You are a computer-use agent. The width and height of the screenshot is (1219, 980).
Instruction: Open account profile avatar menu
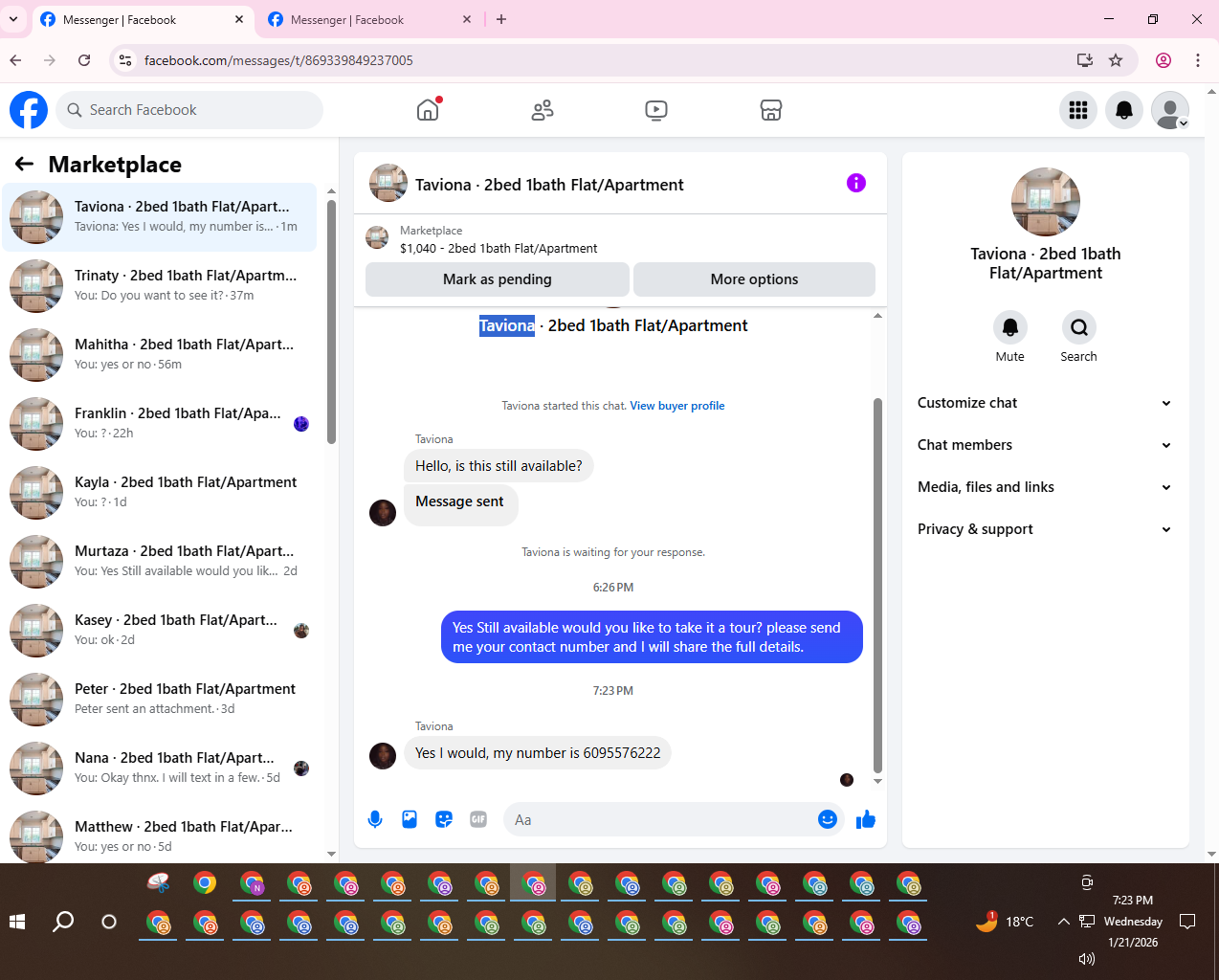tap(1170, 110)
